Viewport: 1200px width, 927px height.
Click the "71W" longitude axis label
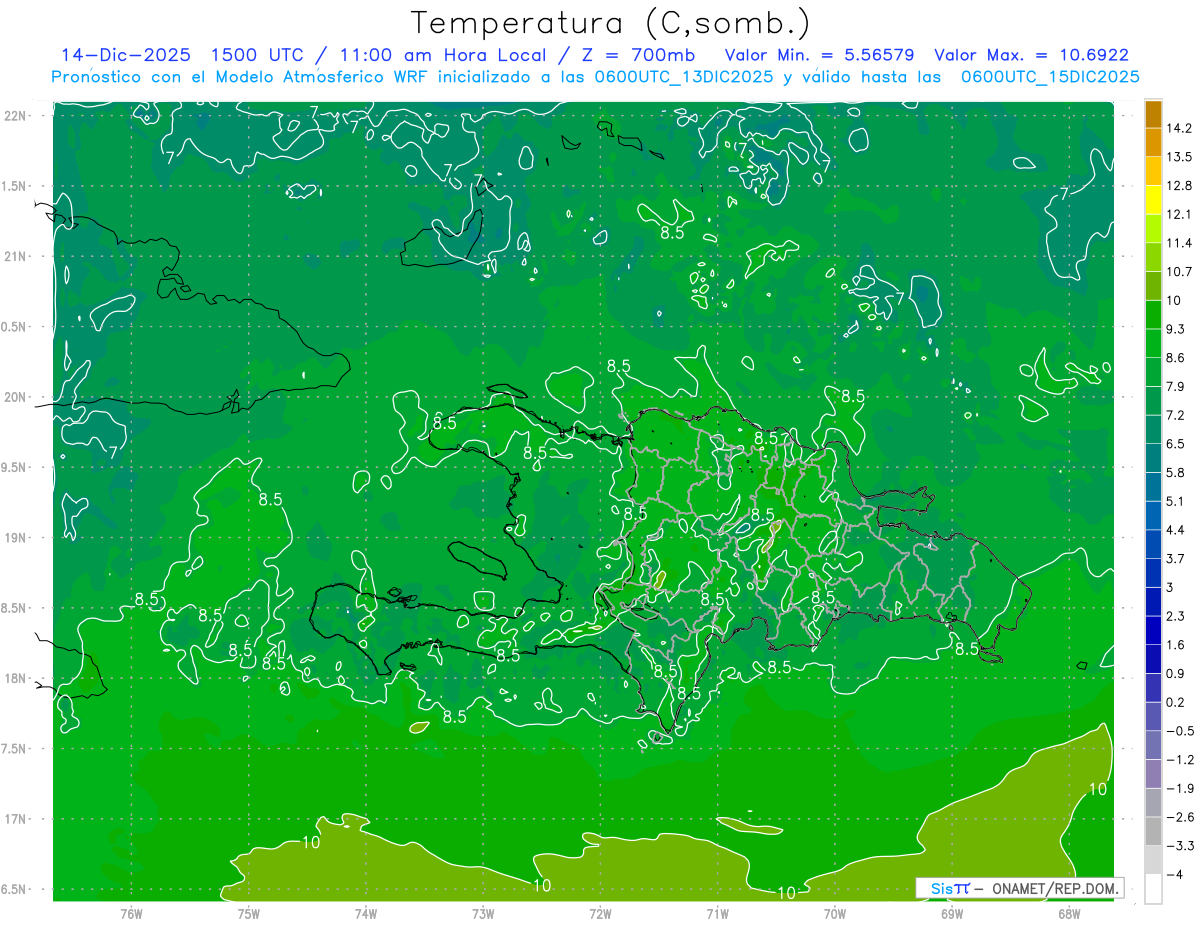coord(717,913)
